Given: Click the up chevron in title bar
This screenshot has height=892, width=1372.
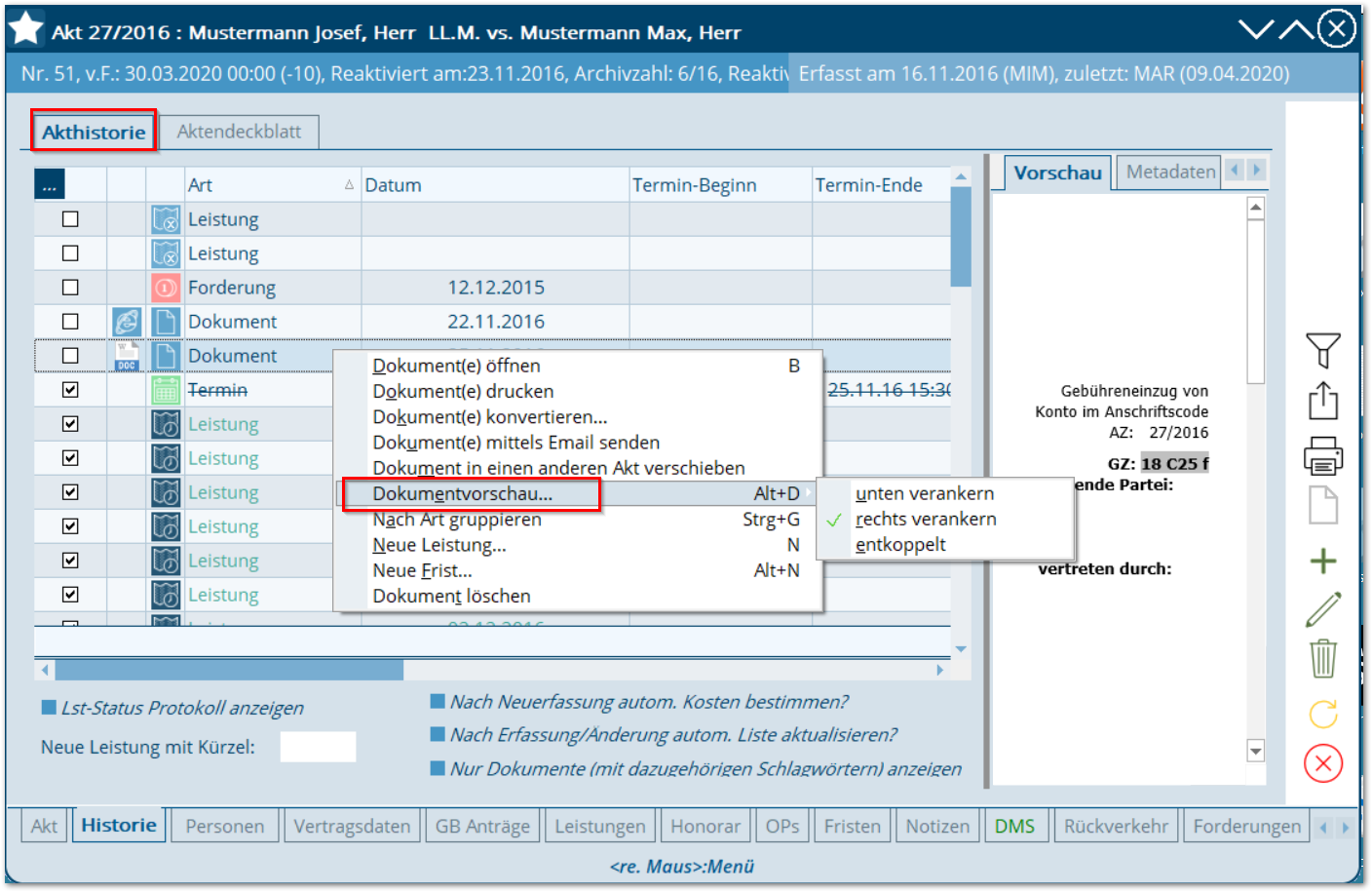Looking at the screenshot, I should point(1296,29).
